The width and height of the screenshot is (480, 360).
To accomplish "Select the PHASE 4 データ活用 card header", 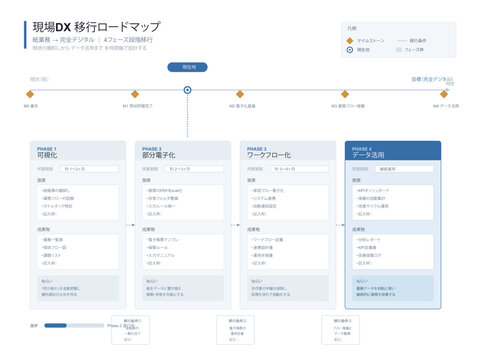I will pos(393,151).
